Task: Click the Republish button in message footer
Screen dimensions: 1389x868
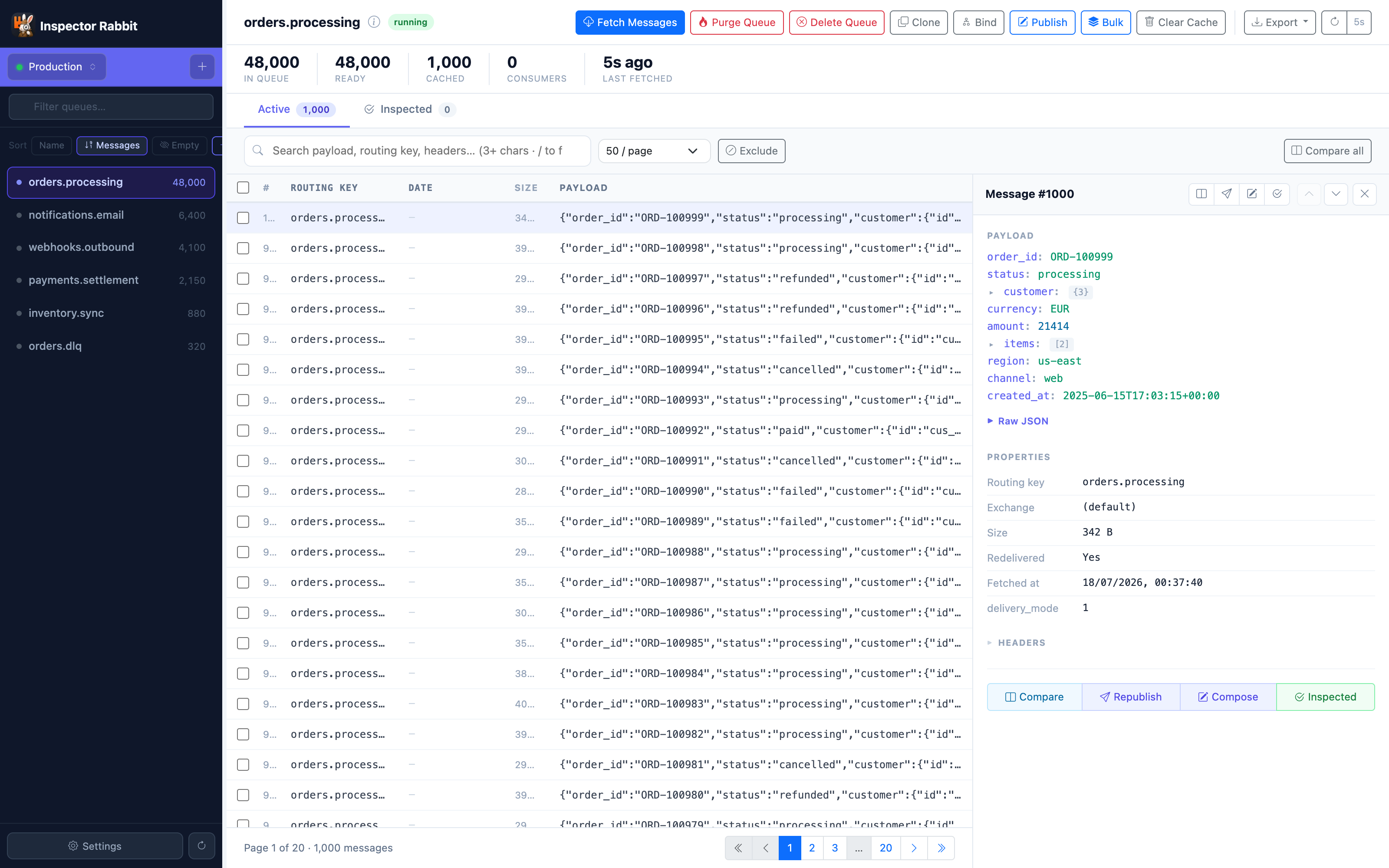Action: (x=1131, y=697)
